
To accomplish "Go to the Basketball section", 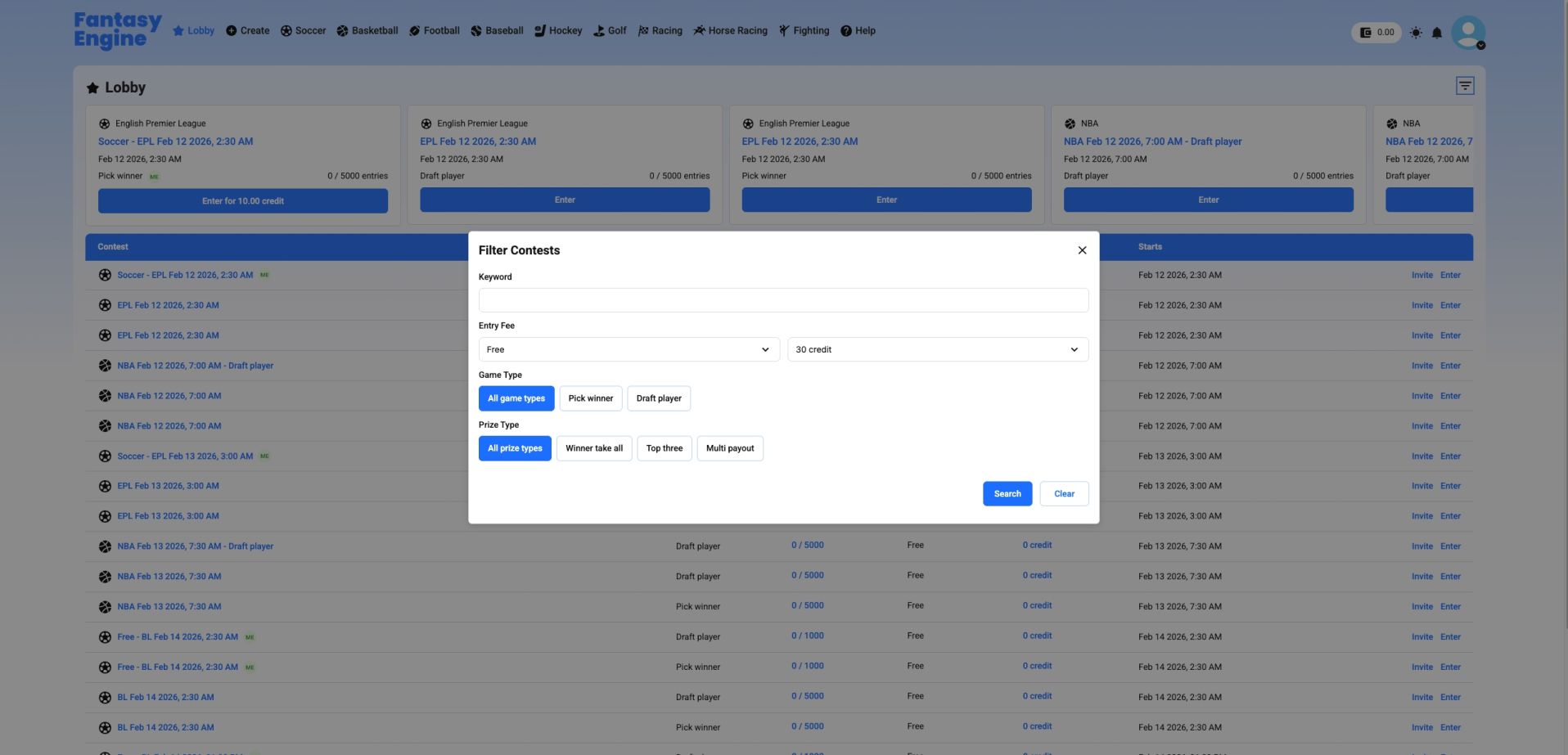I will coord(367,31).
